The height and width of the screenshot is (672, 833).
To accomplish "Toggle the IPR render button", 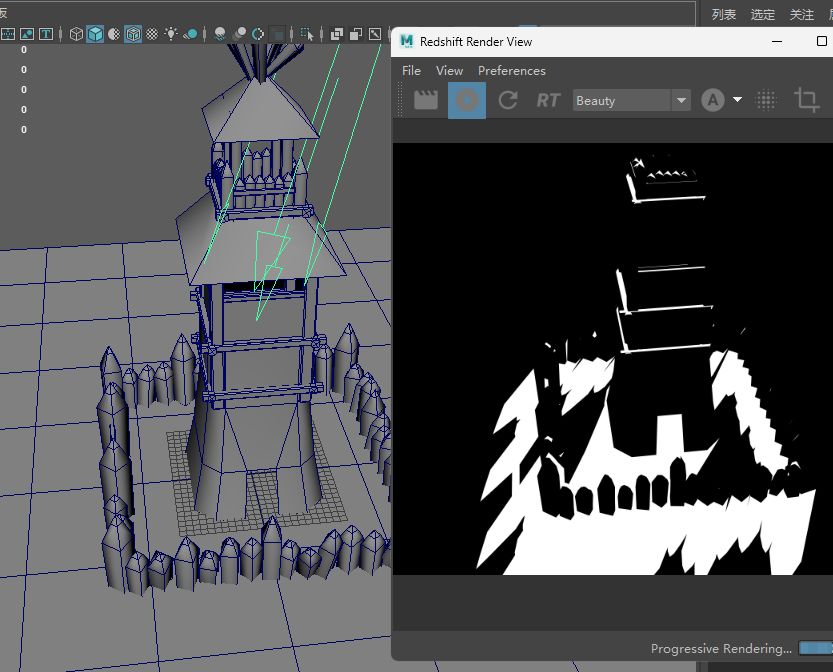I will 466,100.
